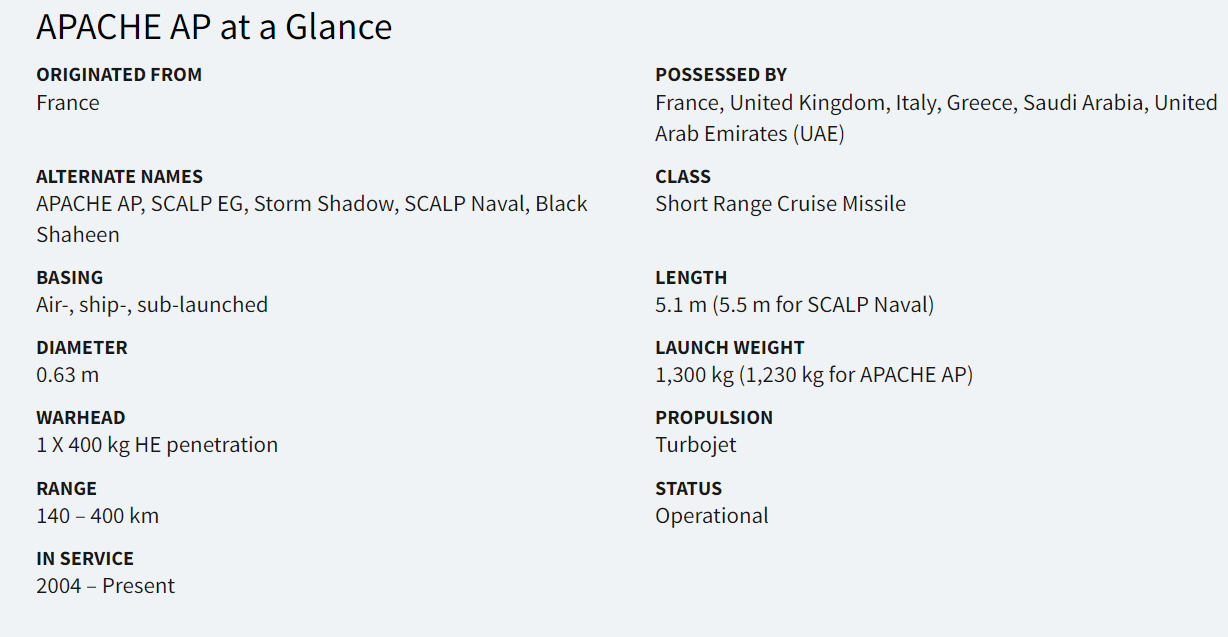
Task: Click the "2004 – Present" value
Action: (105, 586)
